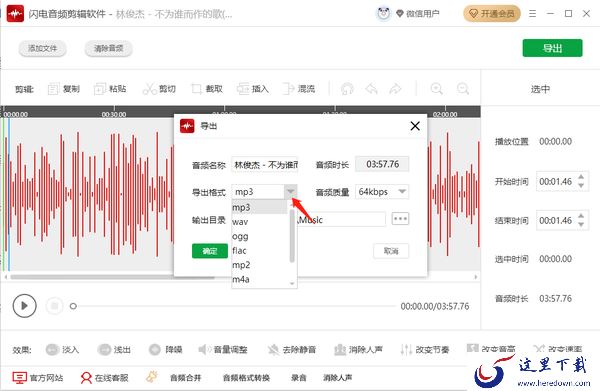The image size is (600, 391).
Task: Select the Cut (剪切) scissors tool
Action: pyautogui.click(x=159, y=89)
